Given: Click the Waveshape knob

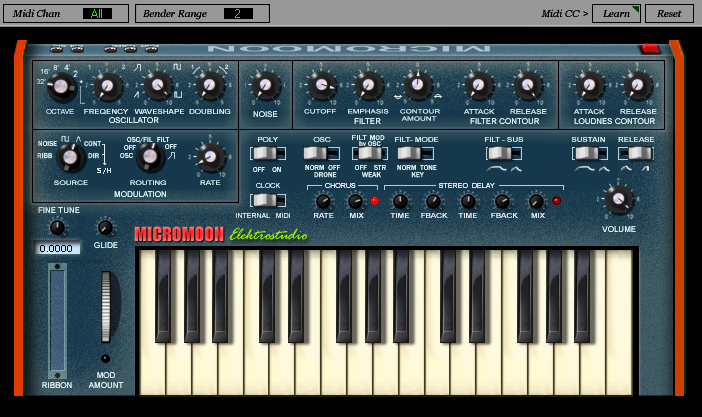Looking at the screenshot, I should pos(157,85).
